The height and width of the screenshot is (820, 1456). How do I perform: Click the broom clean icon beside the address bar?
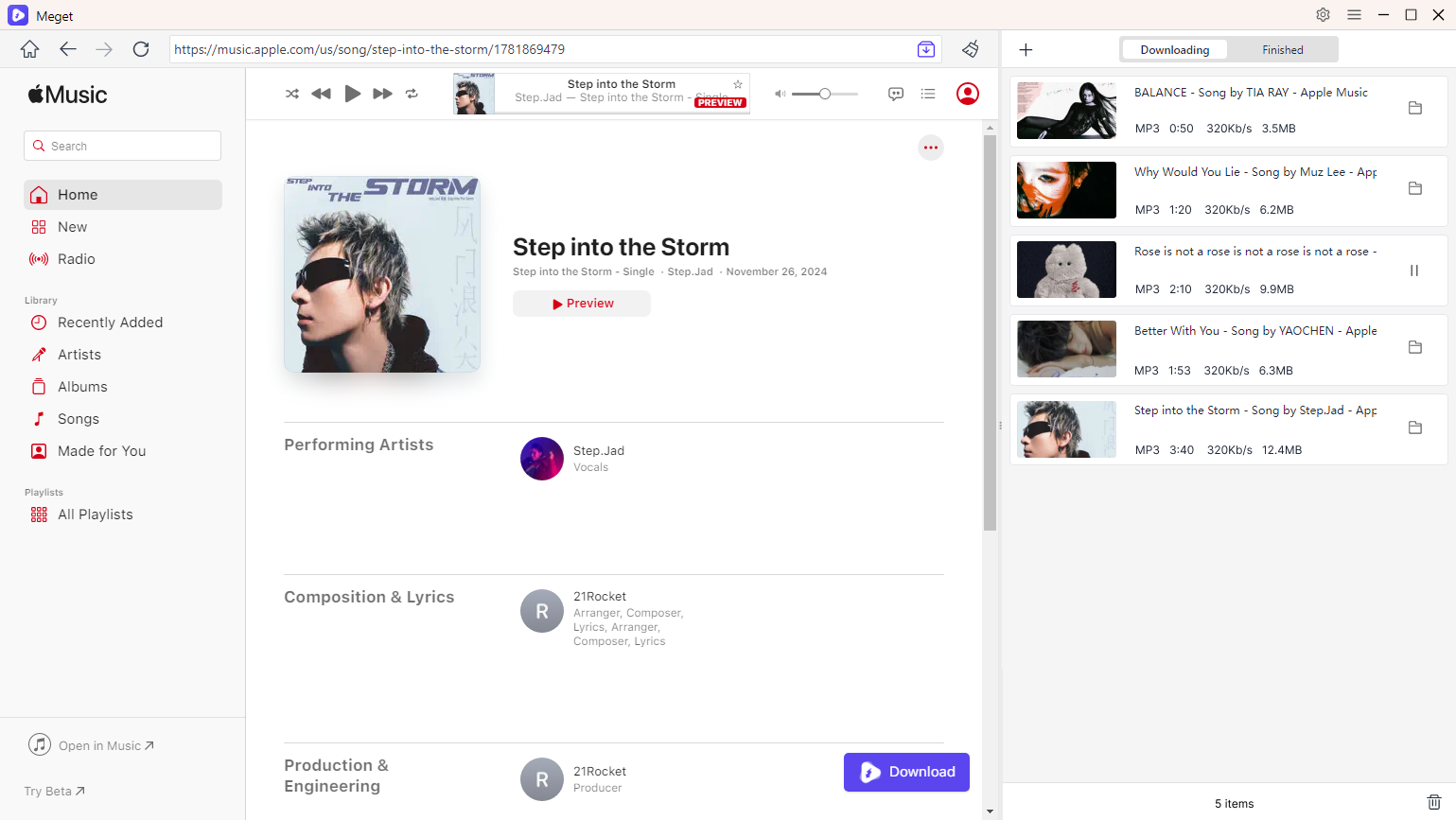click(x=971, y=49)
